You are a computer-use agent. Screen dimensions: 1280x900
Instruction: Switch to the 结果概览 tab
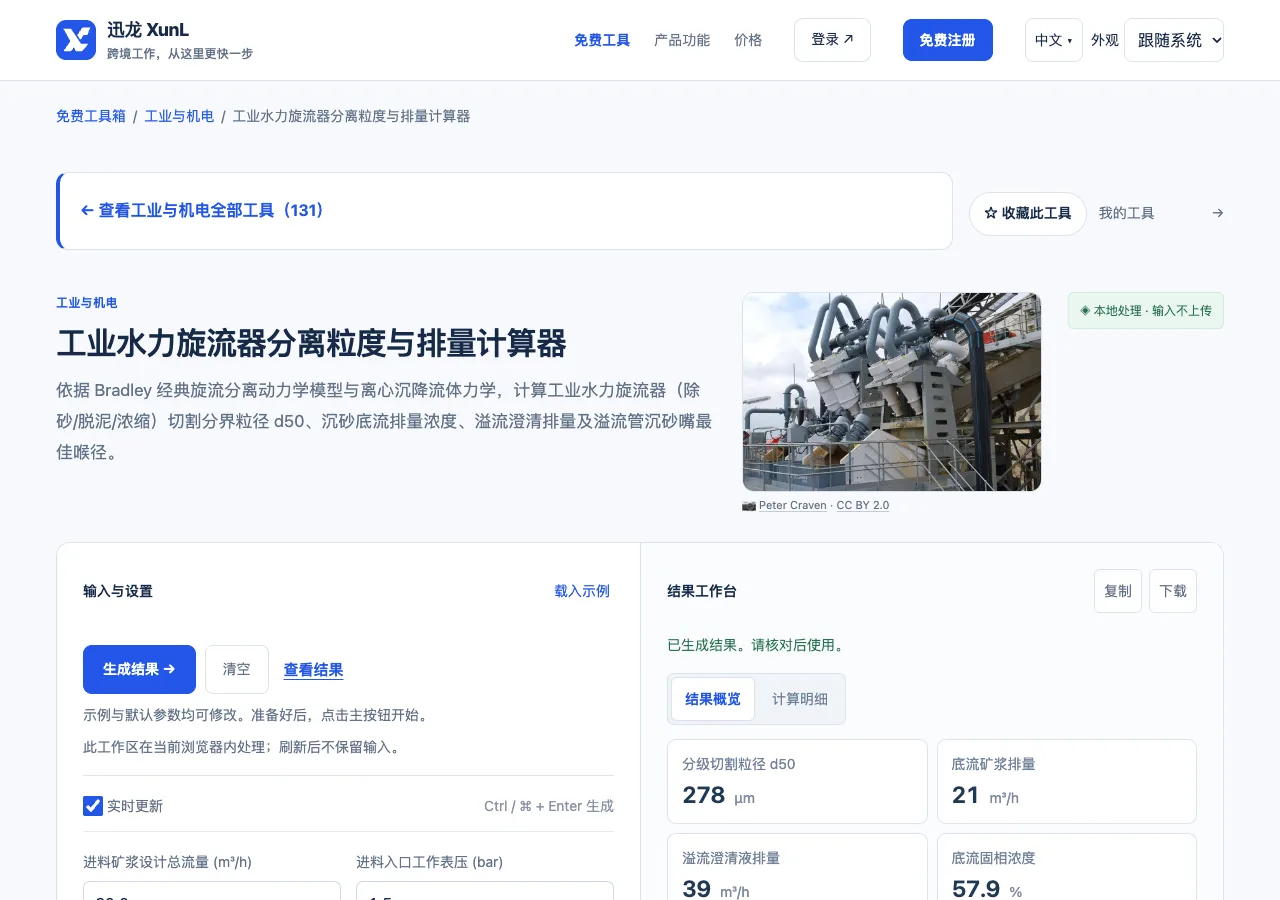click(x=713, y=699)
